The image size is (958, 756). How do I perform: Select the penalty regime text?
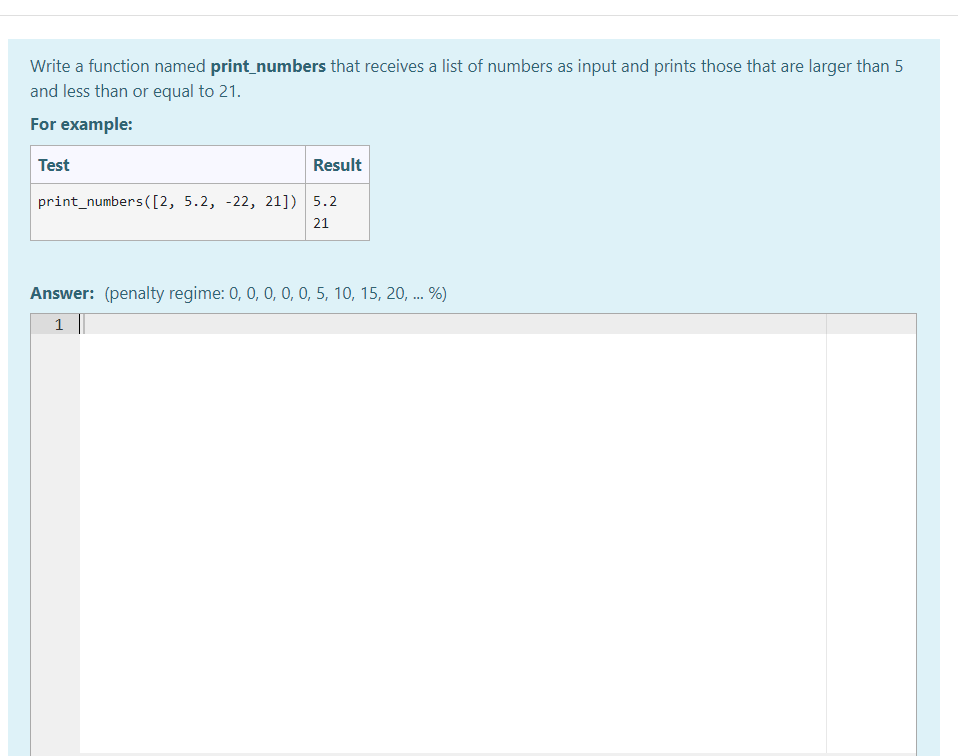tap(275, 293)
